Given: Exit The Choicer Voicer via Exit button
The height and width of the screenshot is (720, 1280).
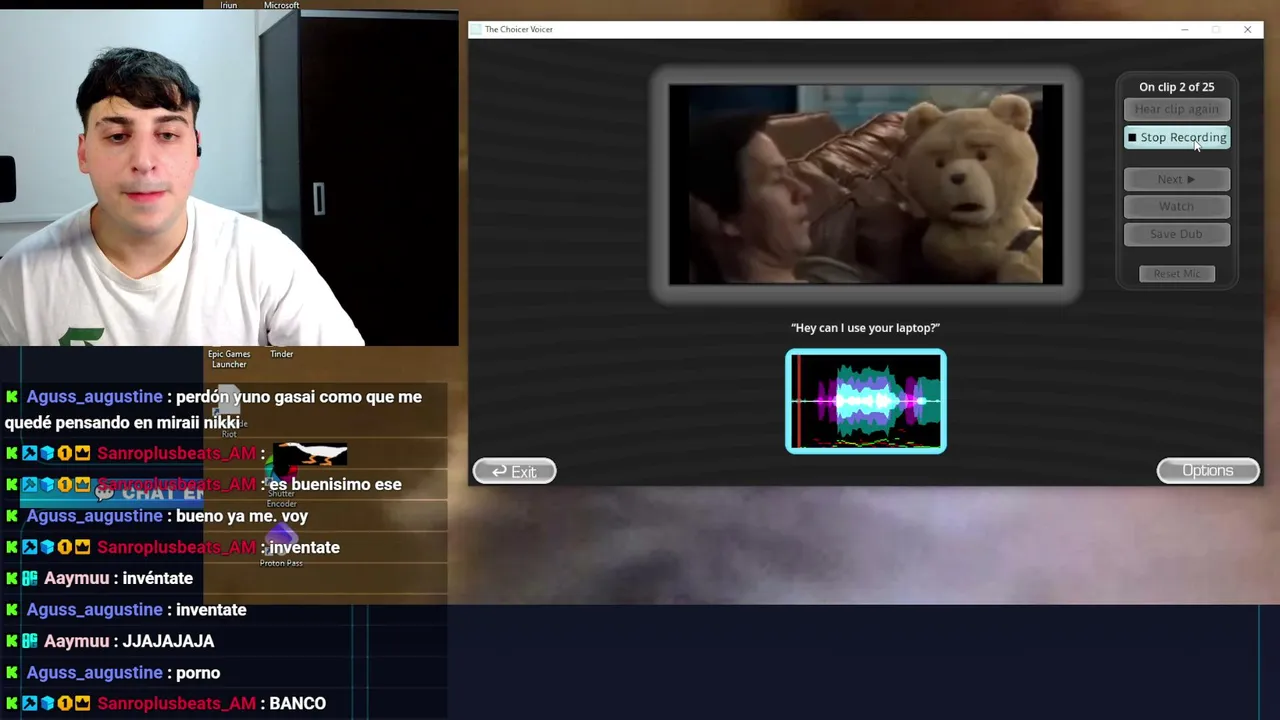Looking at the screenshot, I should tap(514, 471).
